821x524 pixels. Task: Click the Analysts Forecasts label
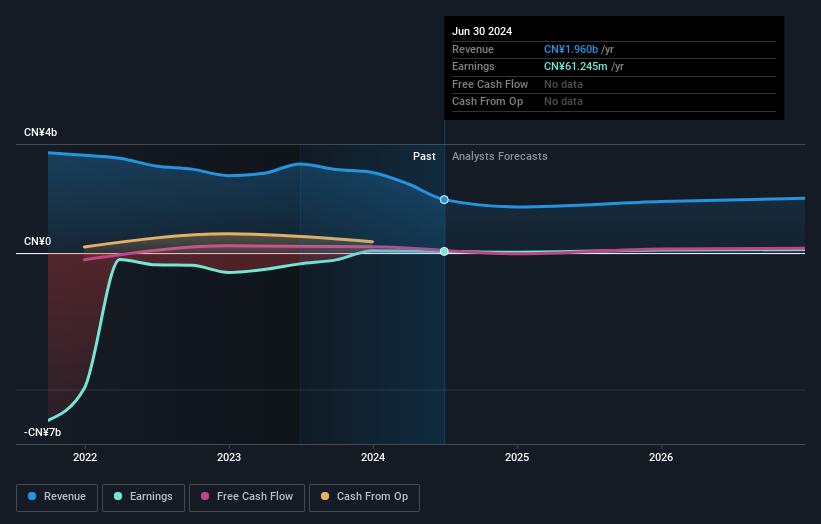point(500,156)
